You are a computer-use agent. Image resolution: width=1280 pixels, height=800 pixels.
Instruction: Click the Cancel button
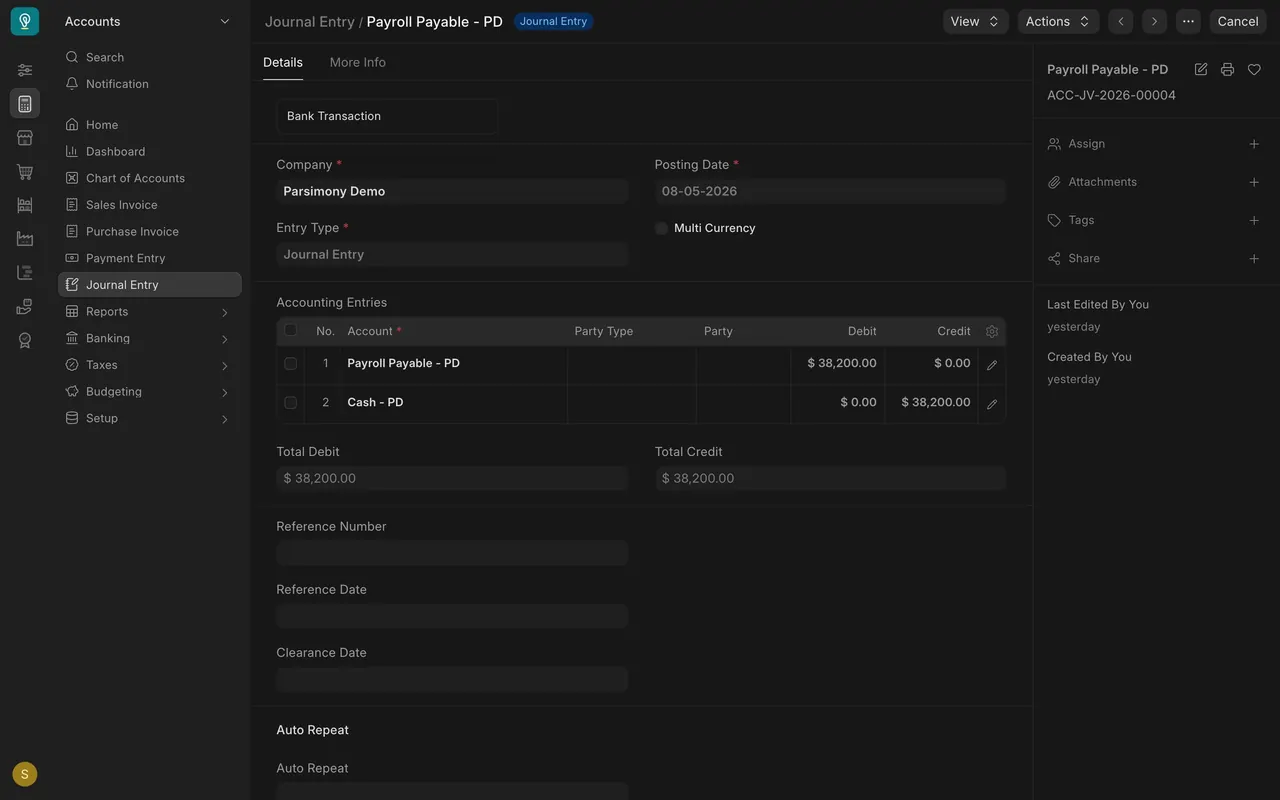coord(1238,21)
